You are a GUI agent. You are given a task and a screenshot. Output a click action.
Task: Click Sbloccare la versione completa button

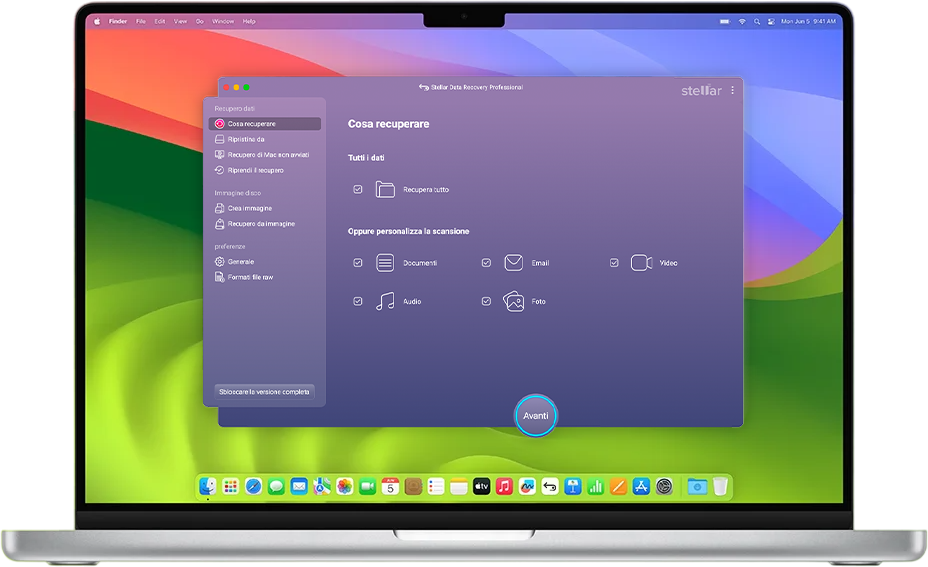point(264,392)
